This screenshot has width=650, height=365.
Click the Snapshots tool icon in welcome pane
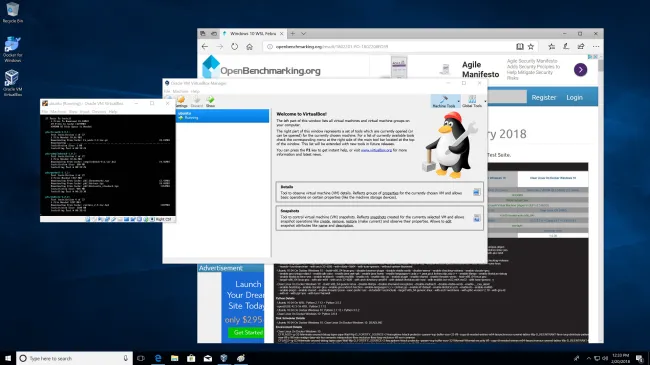tap(476, 218)
